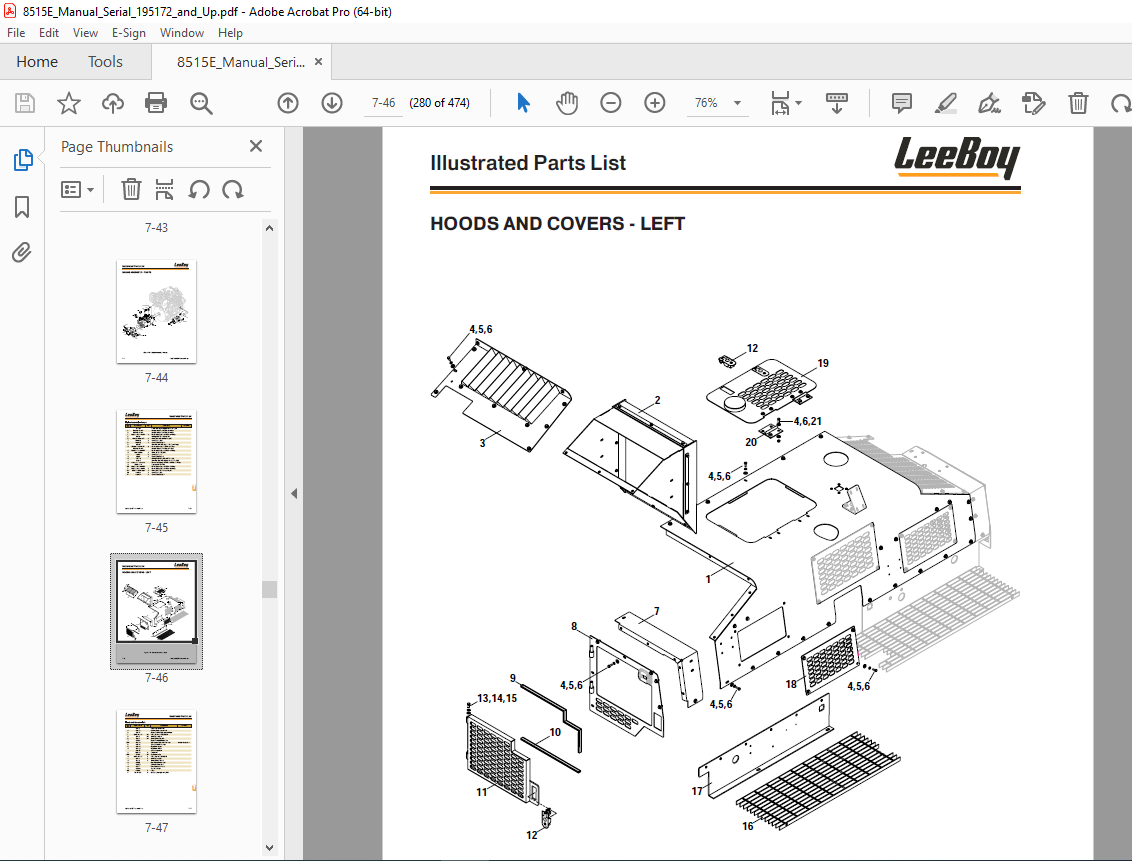Enable scrolling mode icon
The image size is (1132, 861).
coord(837,103)
